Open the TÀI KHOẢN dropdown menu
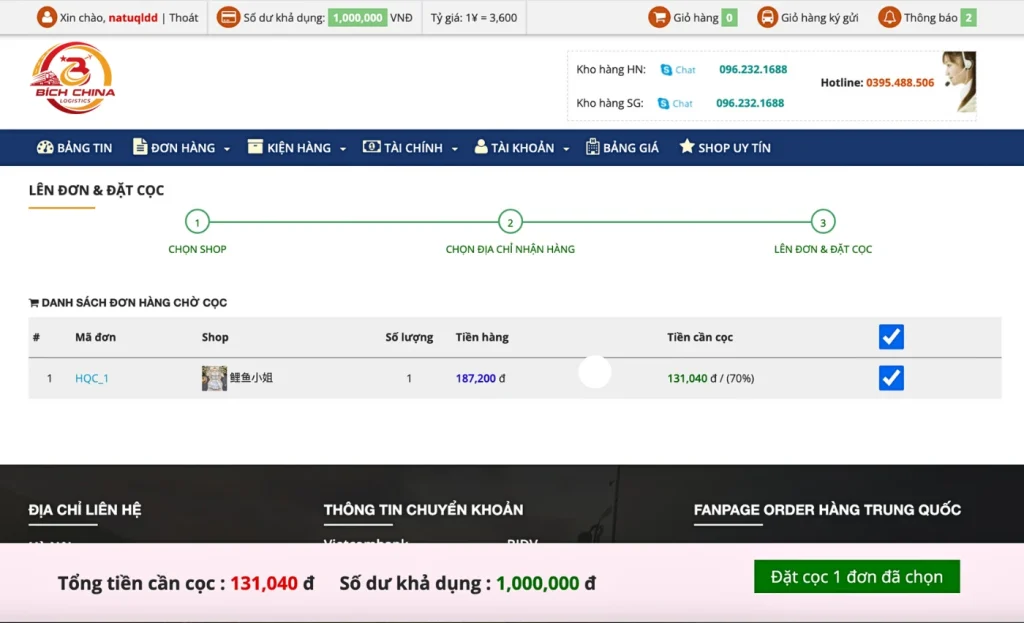Viewport: 1024px width, 623px height. [x=522, y=148]
